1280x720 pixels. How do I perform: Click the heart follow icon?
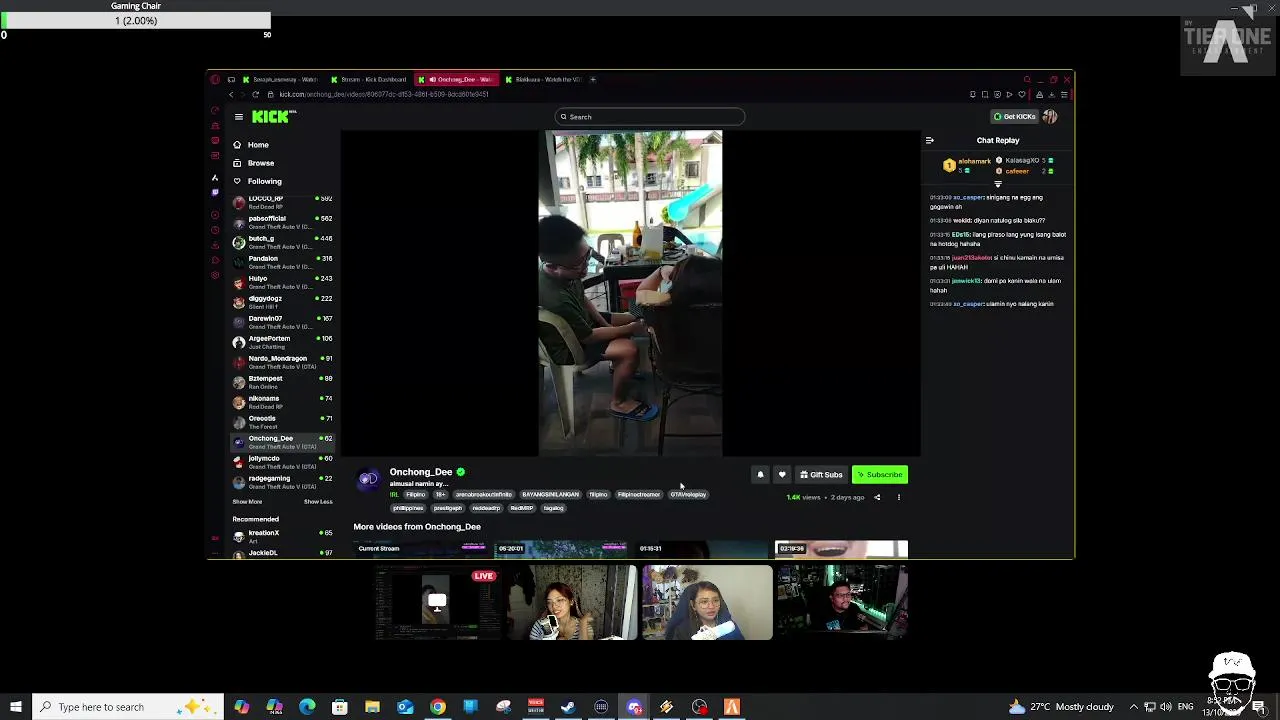click(782, 475)
